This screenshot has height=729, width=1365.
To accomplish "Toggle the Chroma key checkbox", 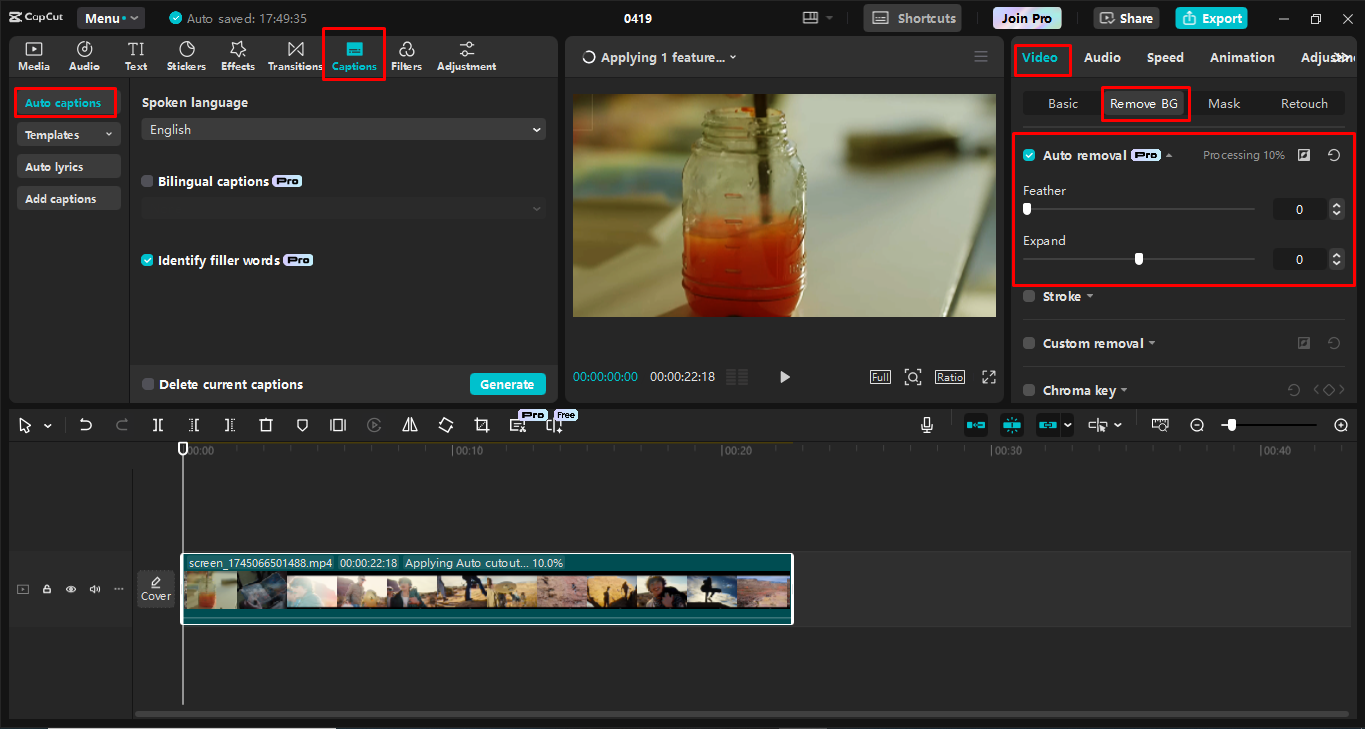I will 1028,390.
